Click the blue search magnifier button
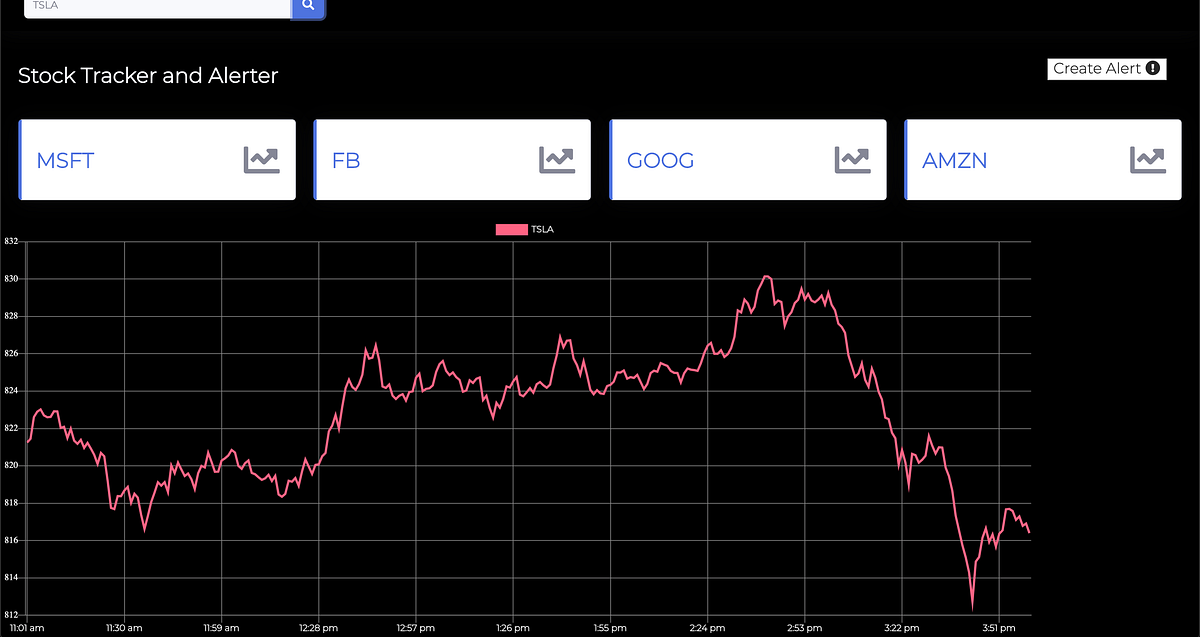 (308, 7)
